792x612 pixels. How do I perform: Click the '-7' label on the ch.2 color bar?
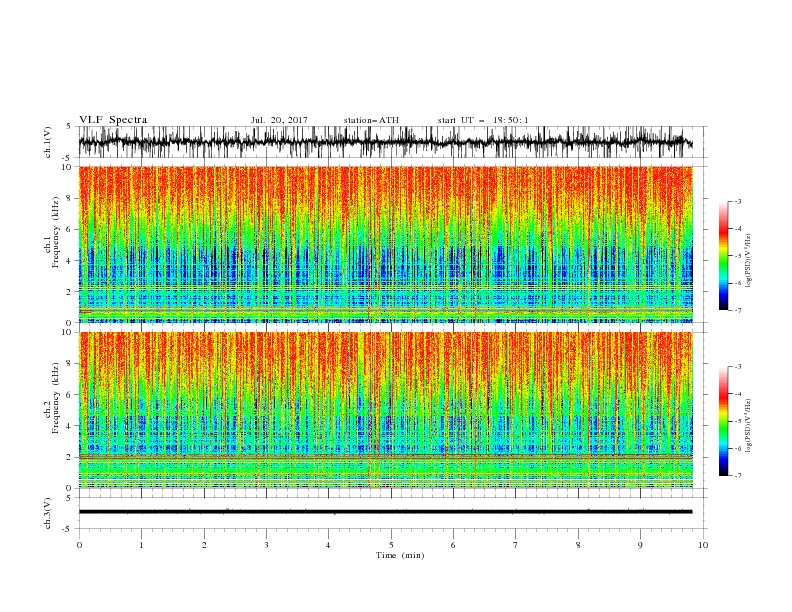[x=737, y=475]
